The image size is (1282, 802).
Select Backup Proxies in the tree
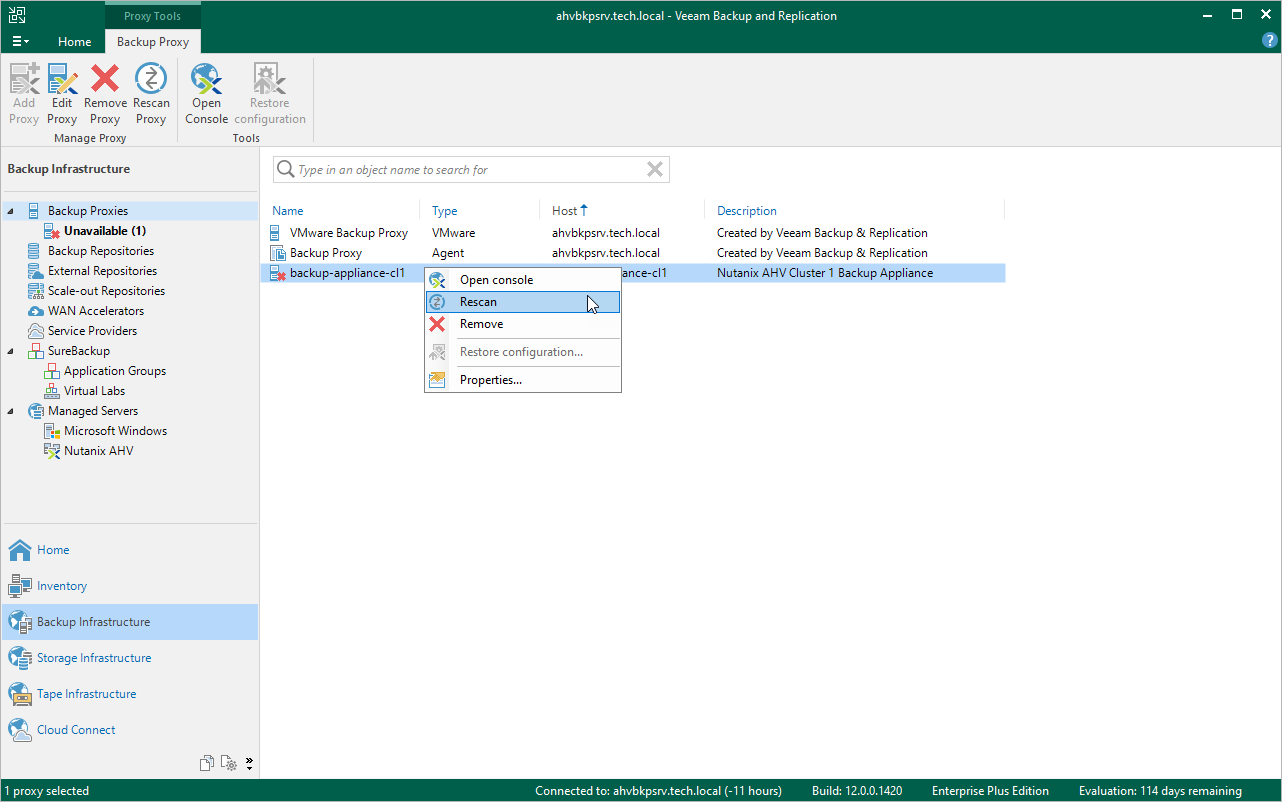point(88,211)
